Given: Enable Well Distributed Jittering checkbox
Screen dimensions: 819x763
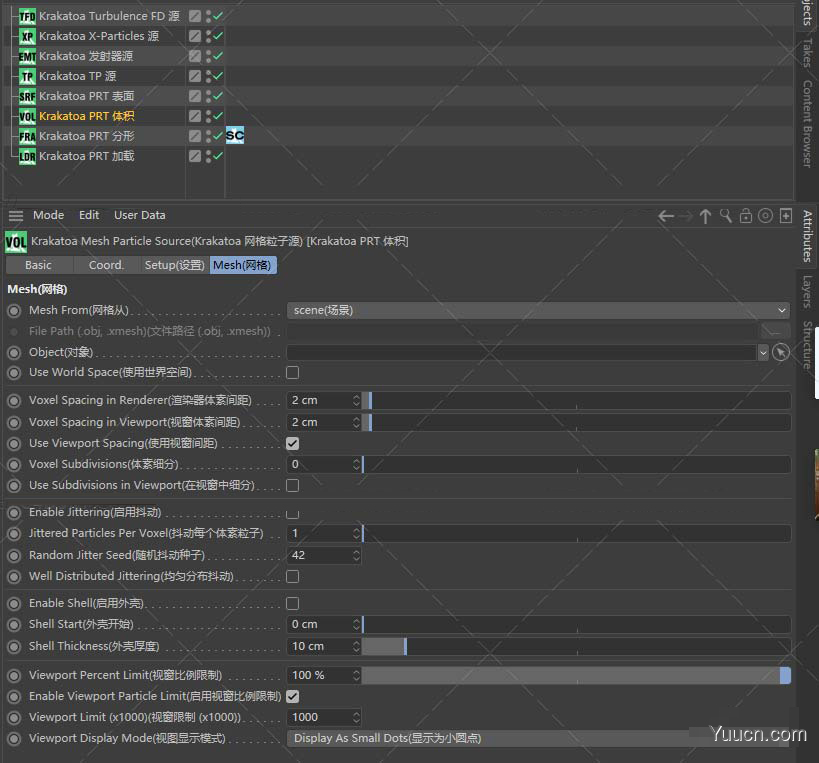Looking at the screenshot, I should click(292, 577).
